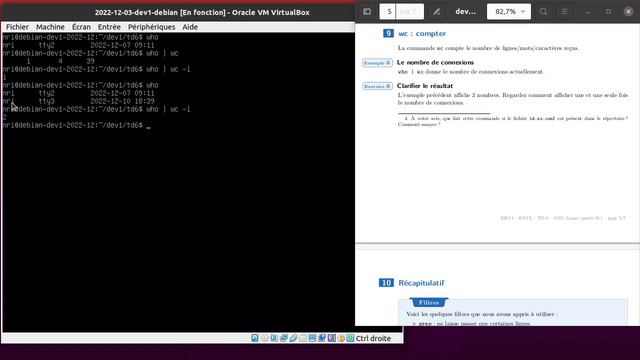This screenshot has width=640, height=360.
Task: Click the 'Exemple 6' label in the PDF
Action: pyautogui.click(x=377, y=63)
